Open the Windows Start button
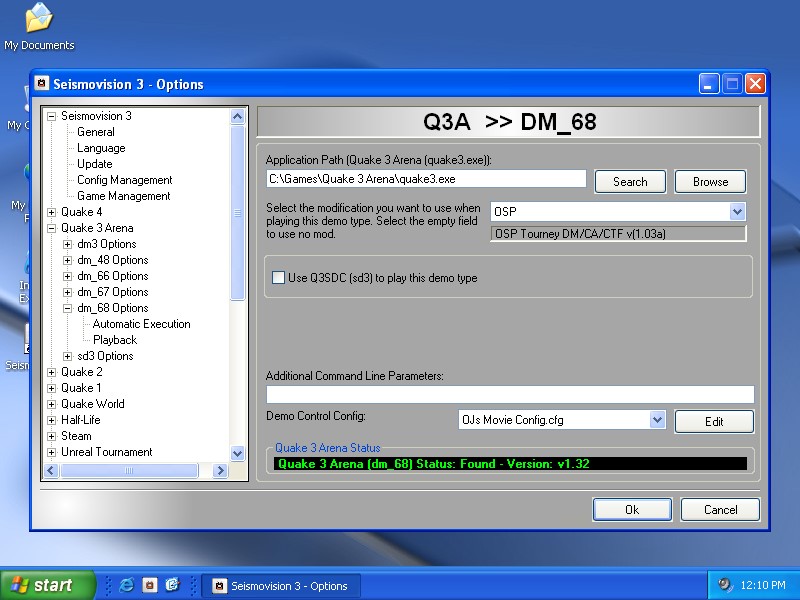The height and width of the screenshot is (600, 800). (x=48, y=585)
